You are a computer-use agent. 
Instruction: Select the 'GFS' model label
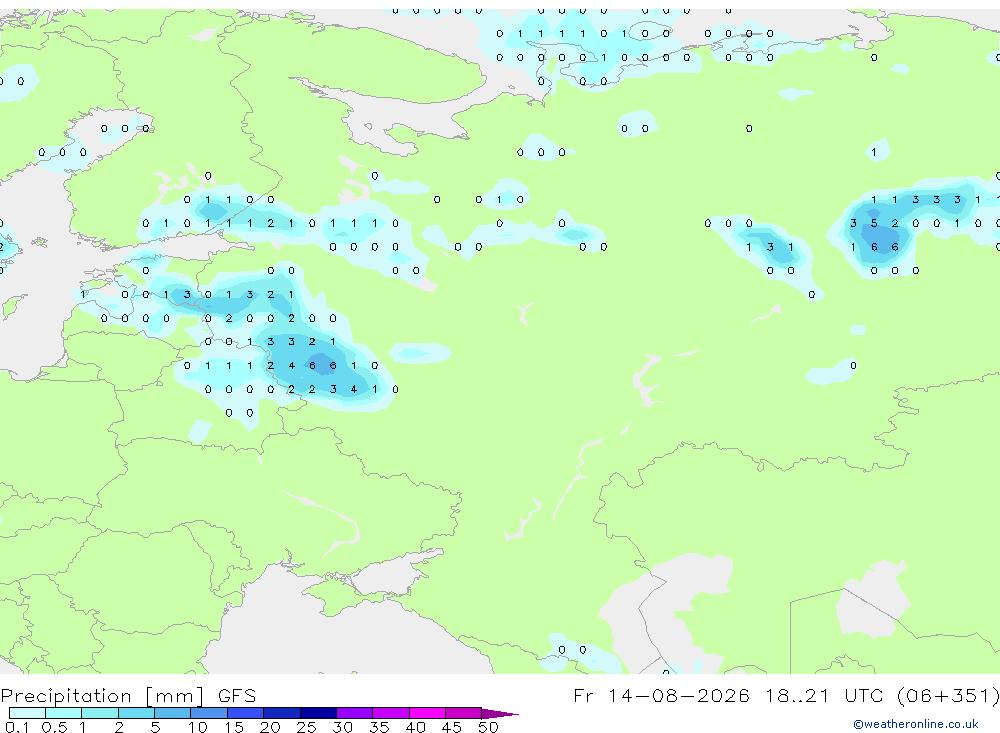click(x=237, y=696)
